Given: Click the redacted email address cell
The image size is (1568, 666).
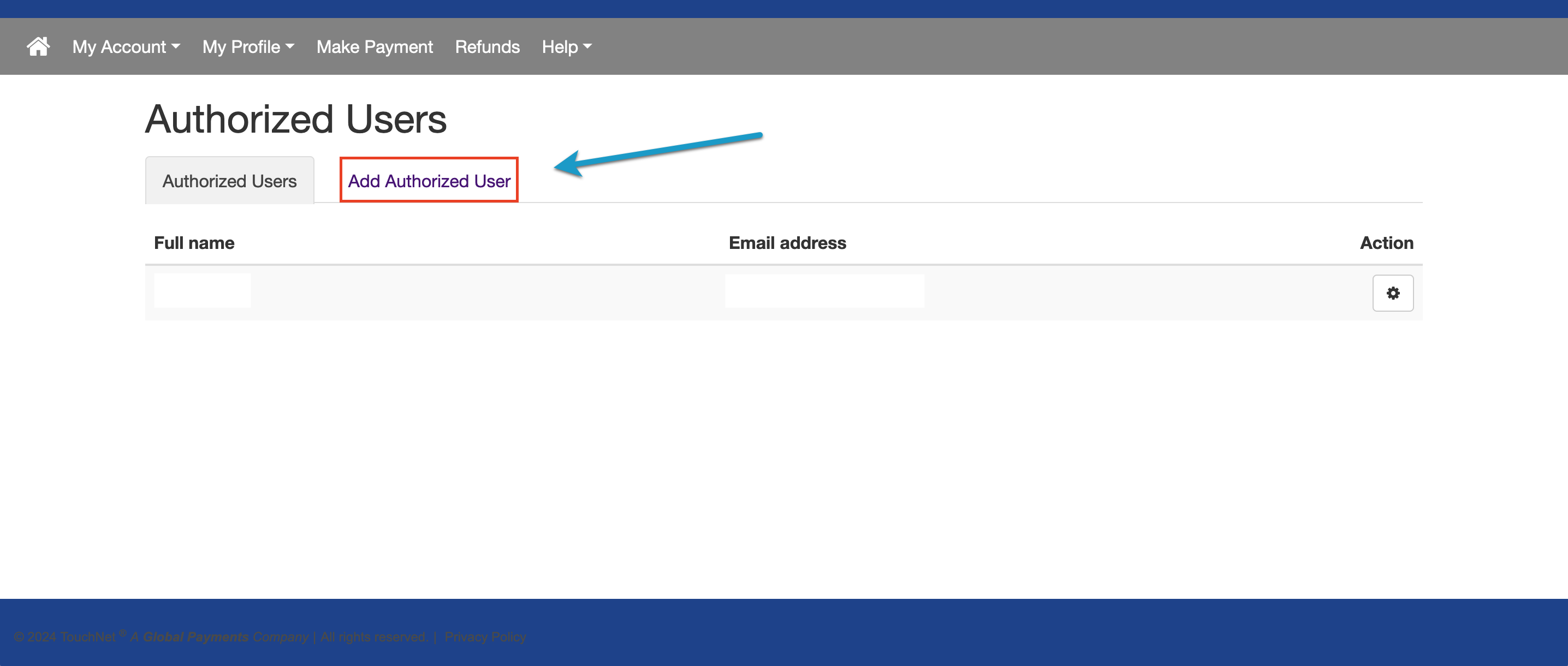Looking at the screenshot, I should point(824,290).
